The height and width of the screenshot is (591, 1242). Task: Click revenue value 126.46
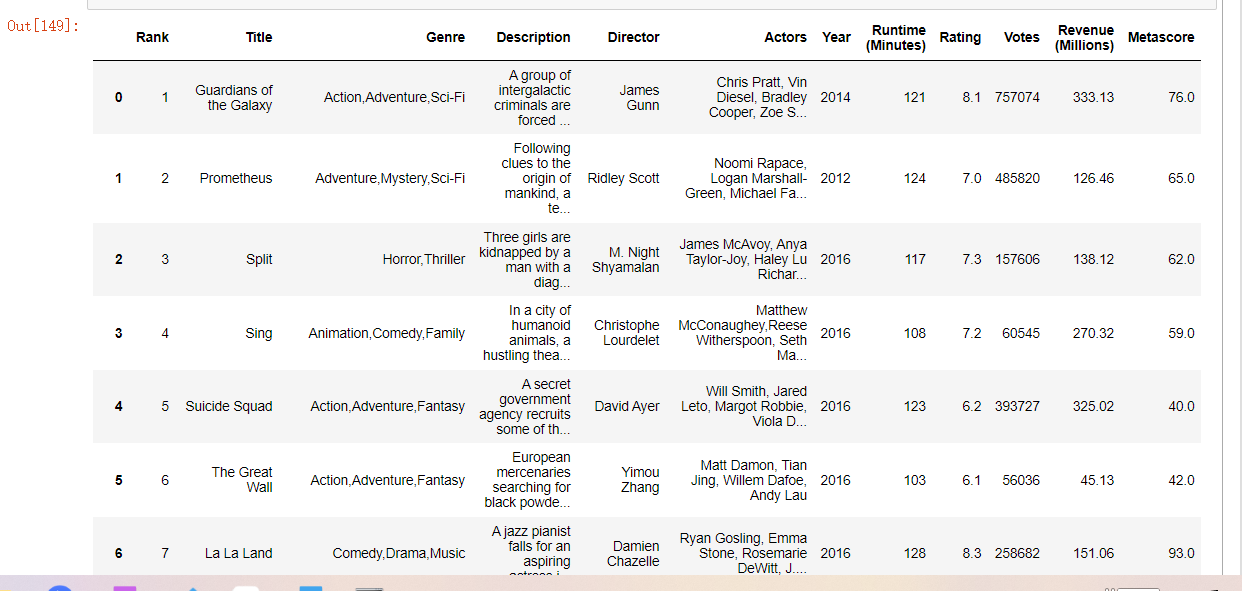1093,178
